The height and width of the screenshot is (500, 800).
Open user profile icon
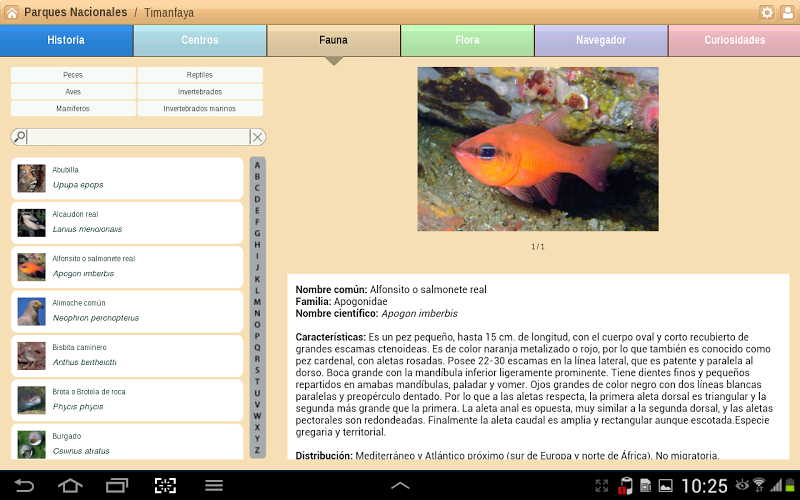(x=788, y=12)
